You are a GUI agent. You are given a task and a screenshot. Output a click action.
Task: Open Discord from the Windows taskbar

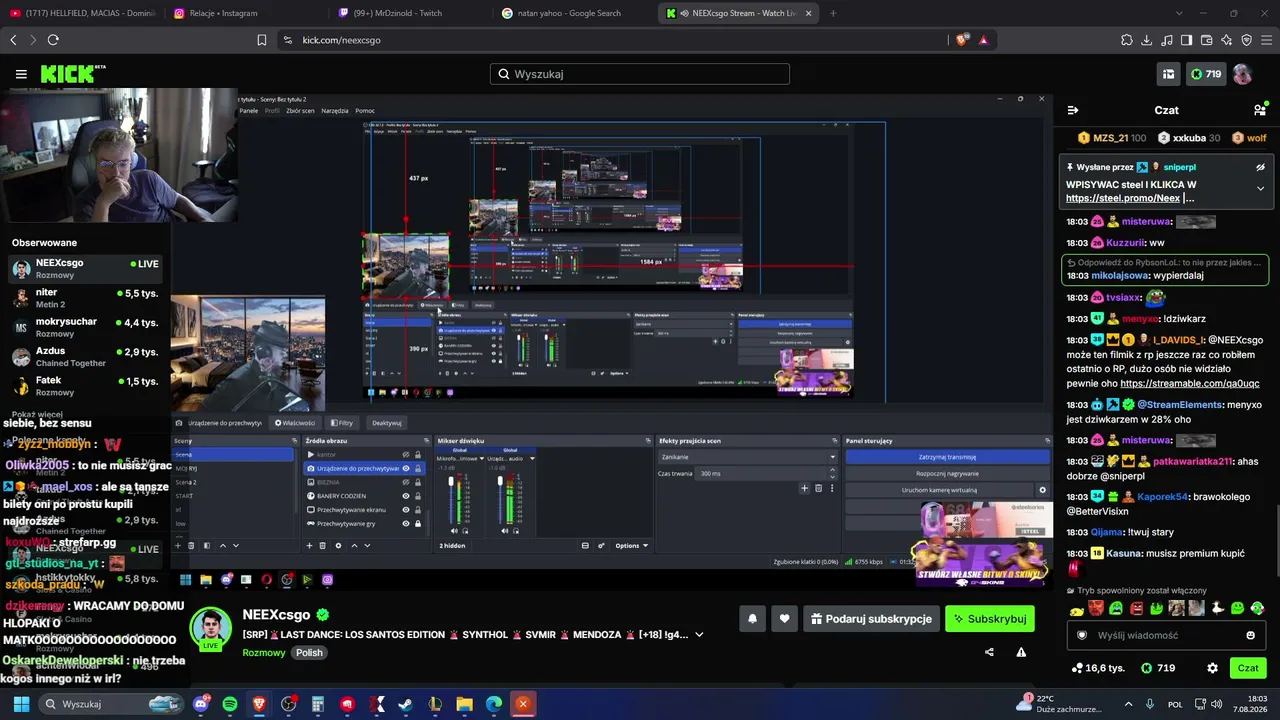201,704
